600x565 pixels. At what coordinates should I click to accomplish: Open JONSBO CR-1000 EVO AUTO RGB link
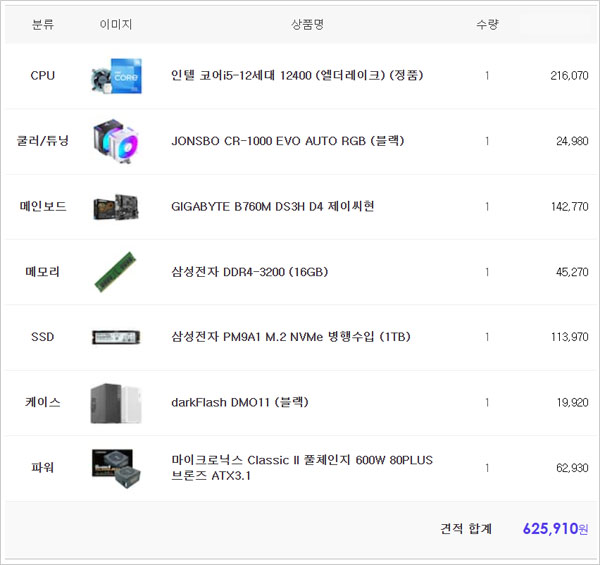[x=288, y=141]
